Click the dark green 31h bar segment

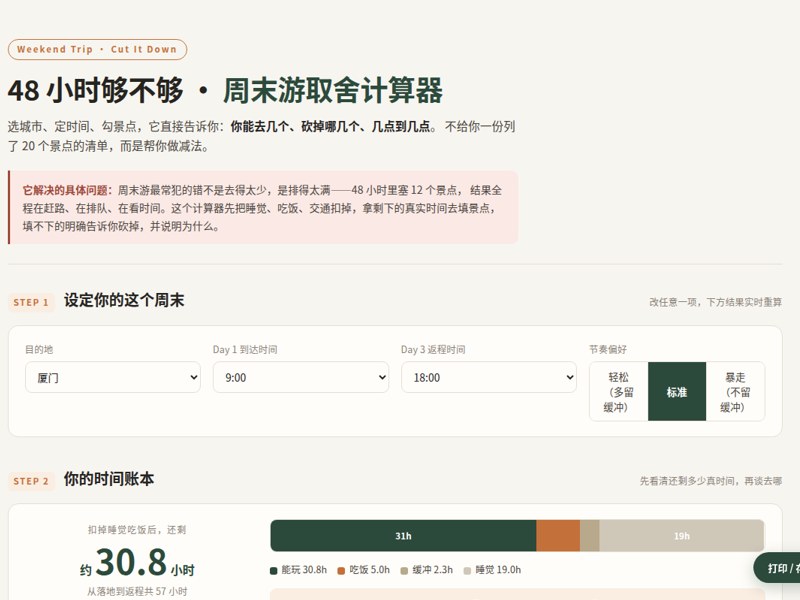[x=403, y=536]
